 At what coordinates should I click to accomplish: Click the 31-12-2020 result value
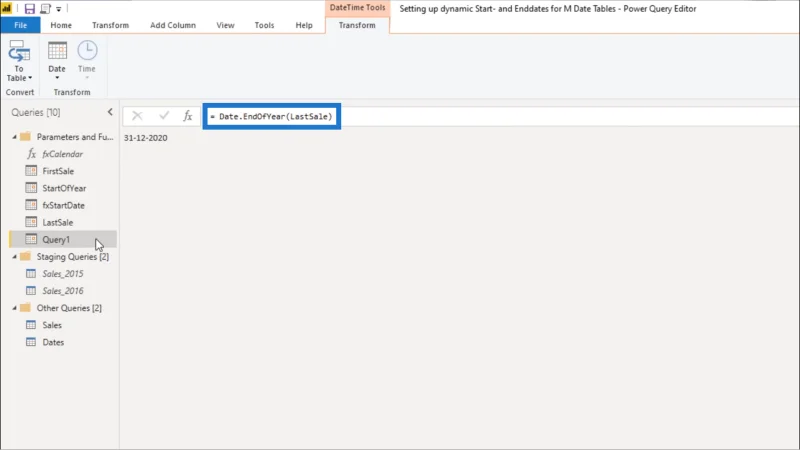coord(145,138)
